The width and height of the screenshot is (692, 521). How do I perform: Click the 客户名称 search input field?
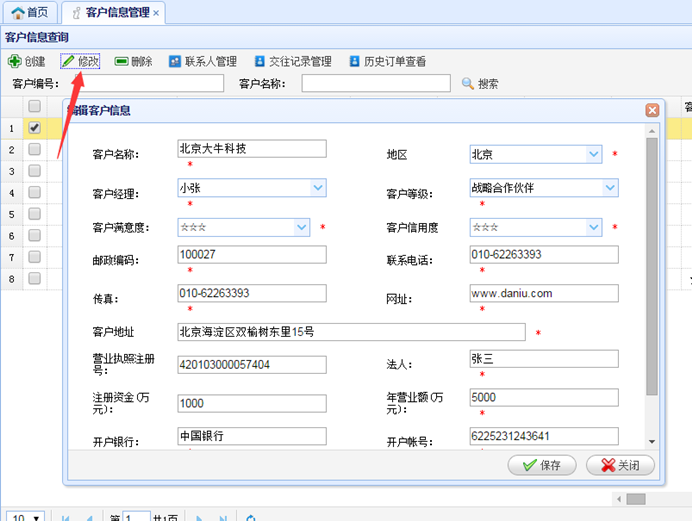pos(376,83)
